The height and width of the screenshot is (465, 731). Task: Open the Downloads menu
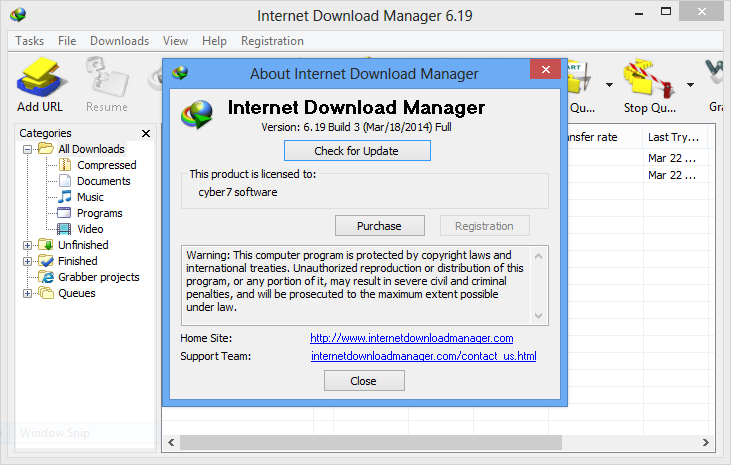119,41
